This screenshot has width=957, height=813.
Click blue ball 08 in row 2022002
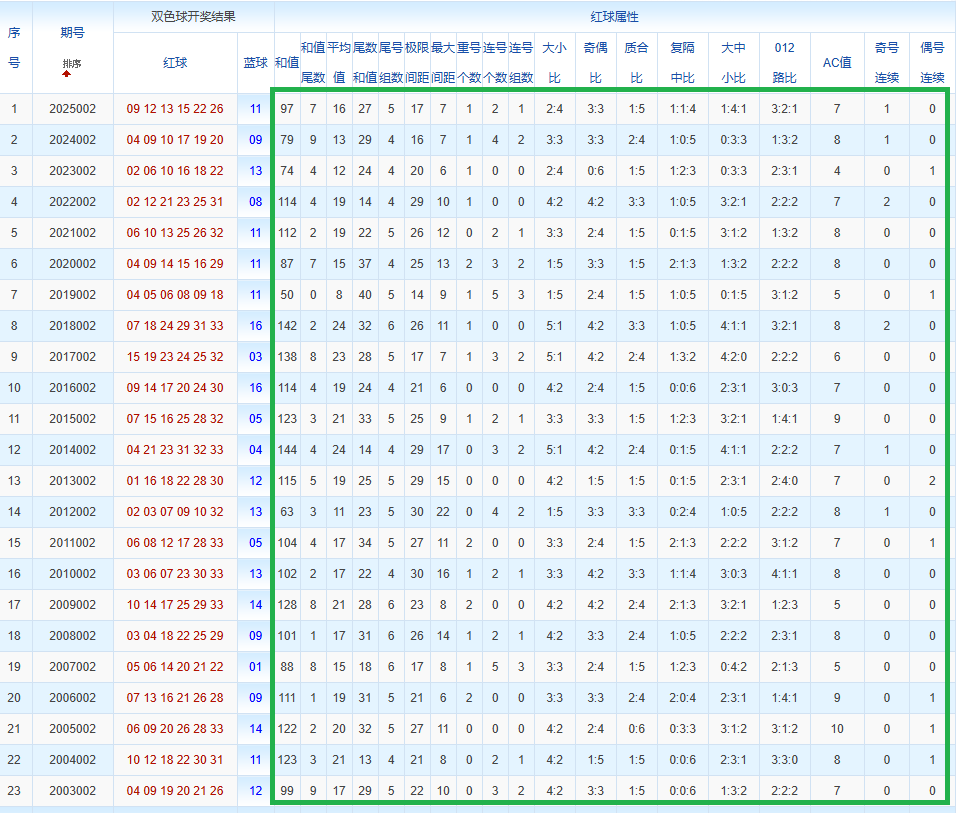pyautogui.click(x=256, y=202)
